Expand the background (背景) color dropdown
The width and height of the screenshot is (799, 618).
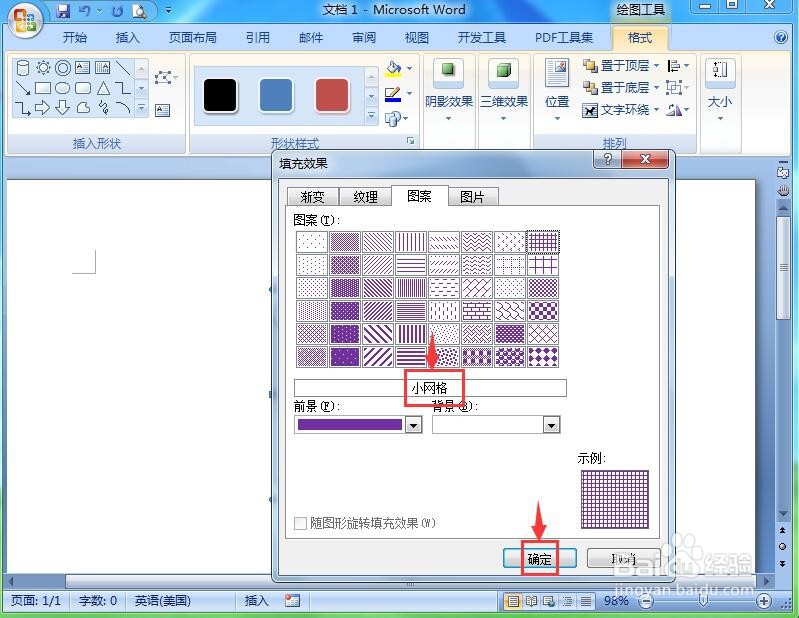coord(551,424)
